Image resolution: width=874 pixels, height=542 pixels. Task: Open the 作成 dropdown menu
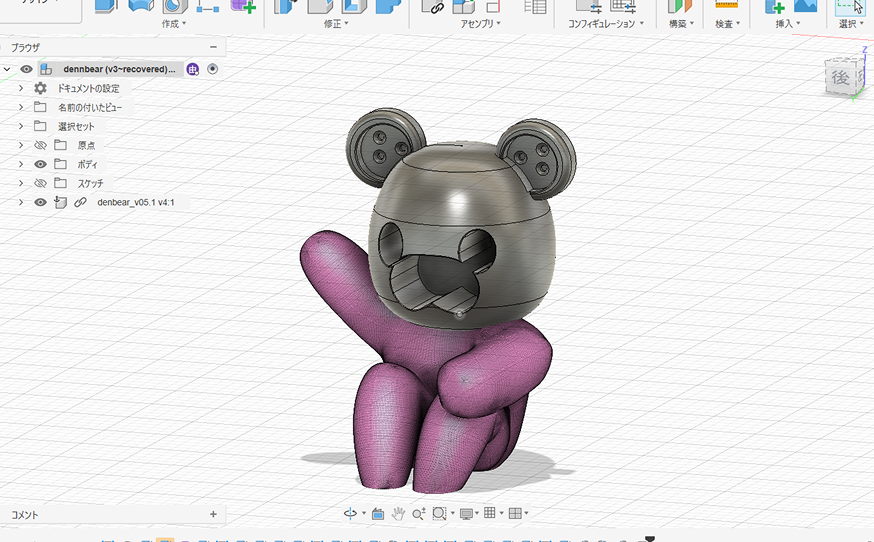coord(174,23)
